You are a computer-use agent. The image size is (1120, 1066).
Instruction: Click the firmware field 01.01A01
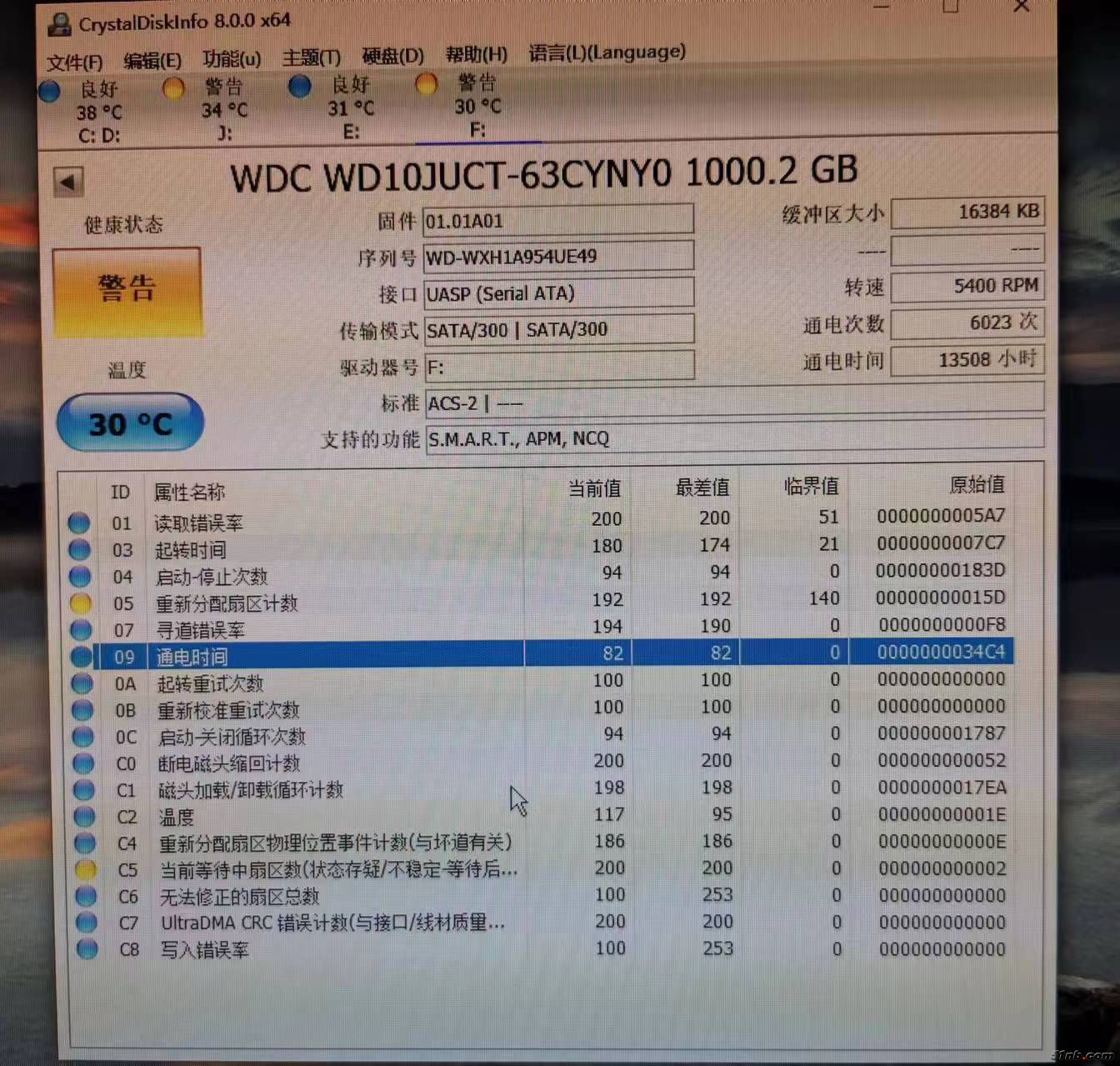(558, 220)
